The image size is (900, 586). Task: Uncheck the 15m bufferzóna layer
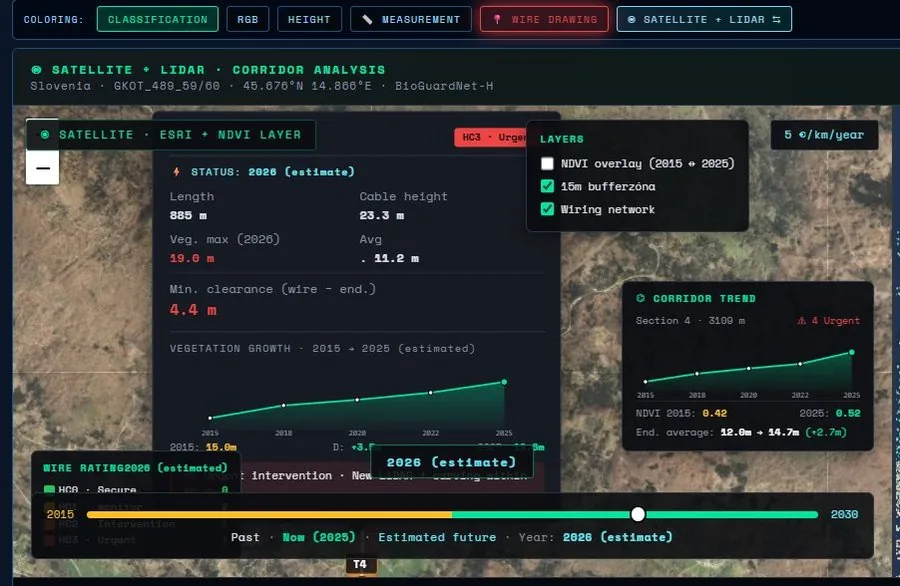tap(547, 187)
